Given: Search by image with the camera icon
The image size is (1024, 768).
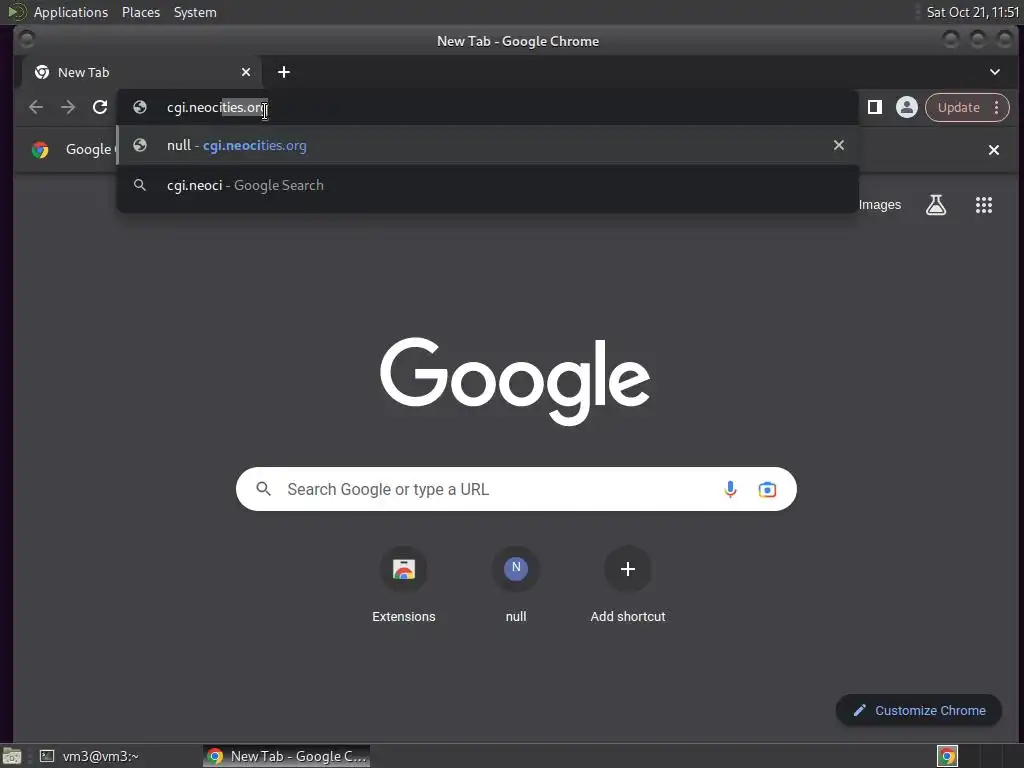Looking at the screenshot, I should pos(767,489).
